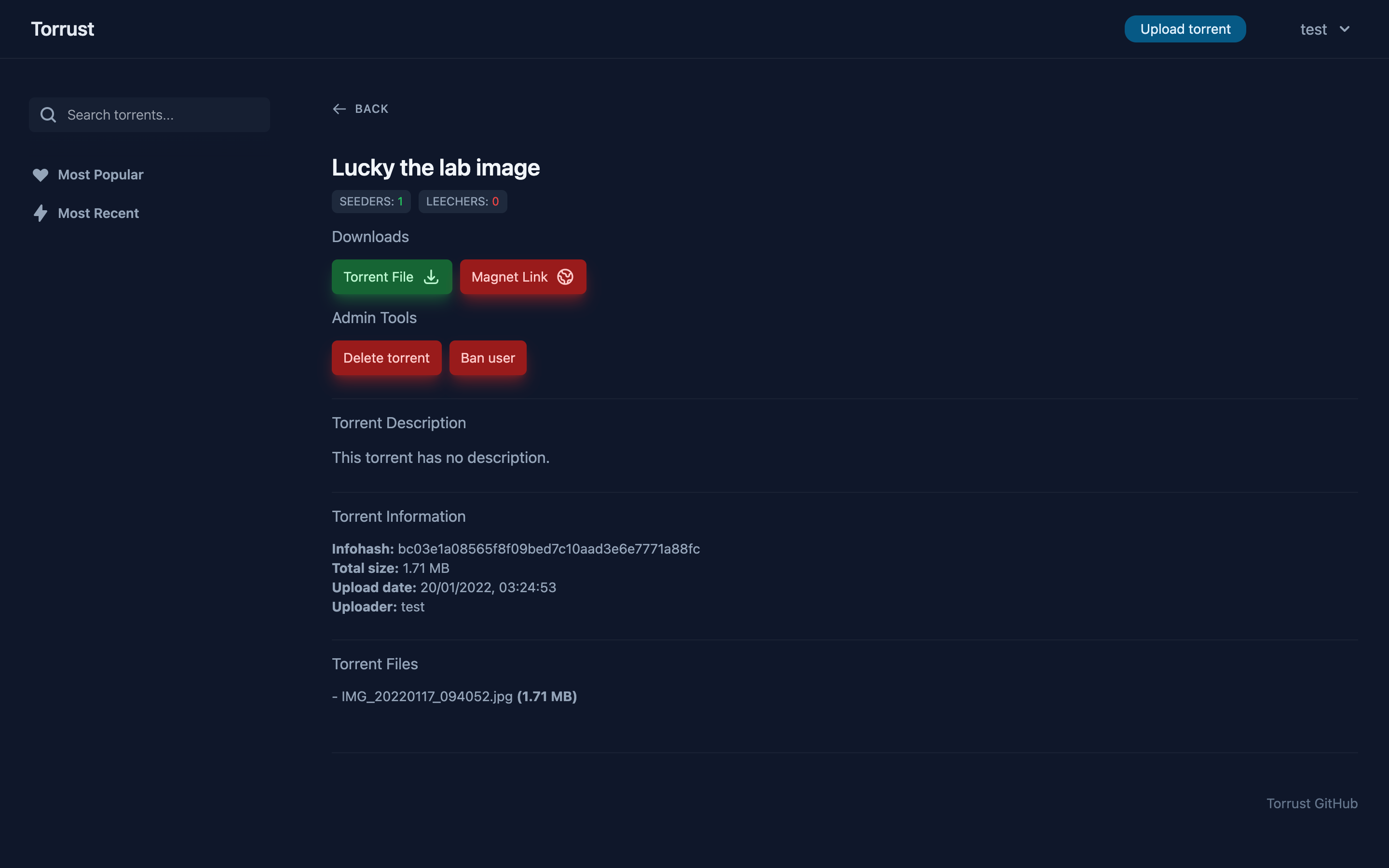Image resolution: width=1389 pixels, height=868 pixels.
Task: Click the torrent file download icon
Action: pos(431,276)
